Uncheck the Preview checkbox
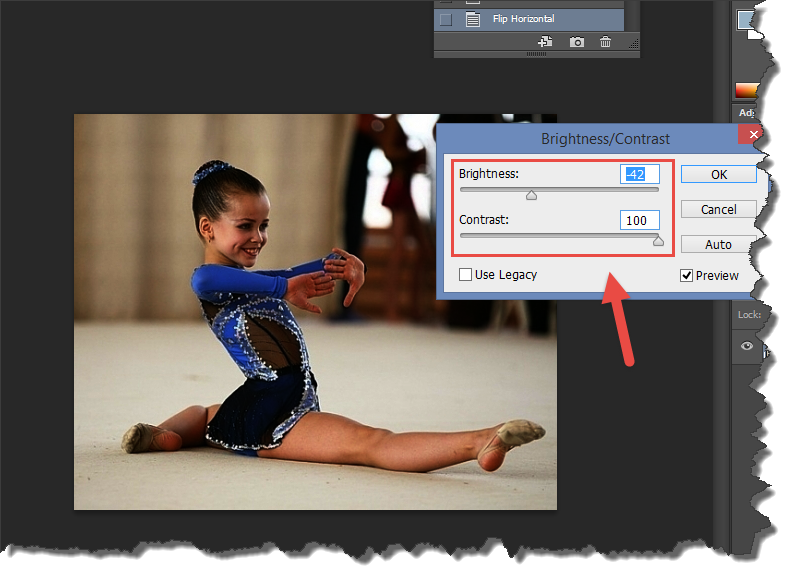The image size is (796, 581). [686, 275]
